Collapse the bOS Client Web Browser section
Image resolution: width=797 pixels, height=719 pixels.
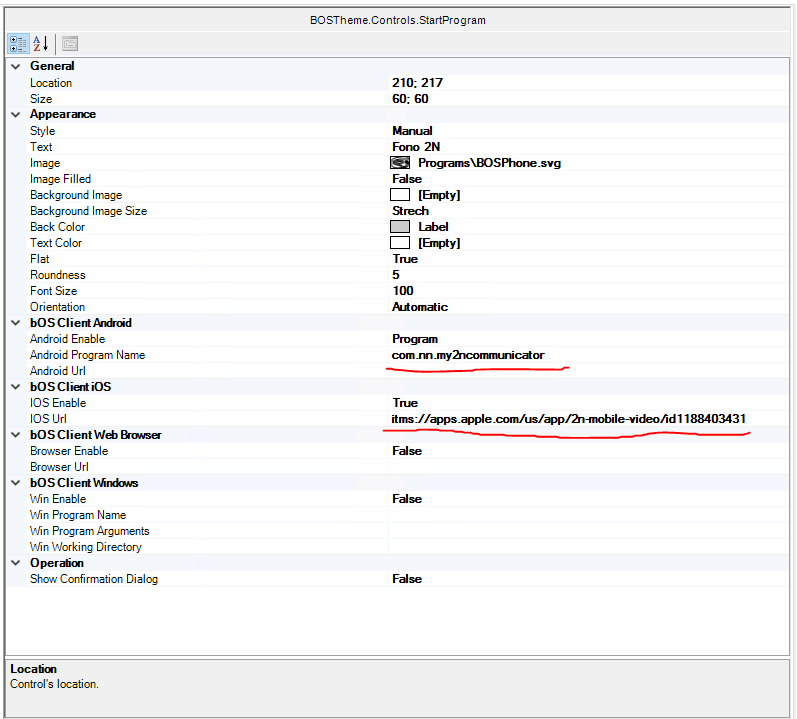(15, 435)
